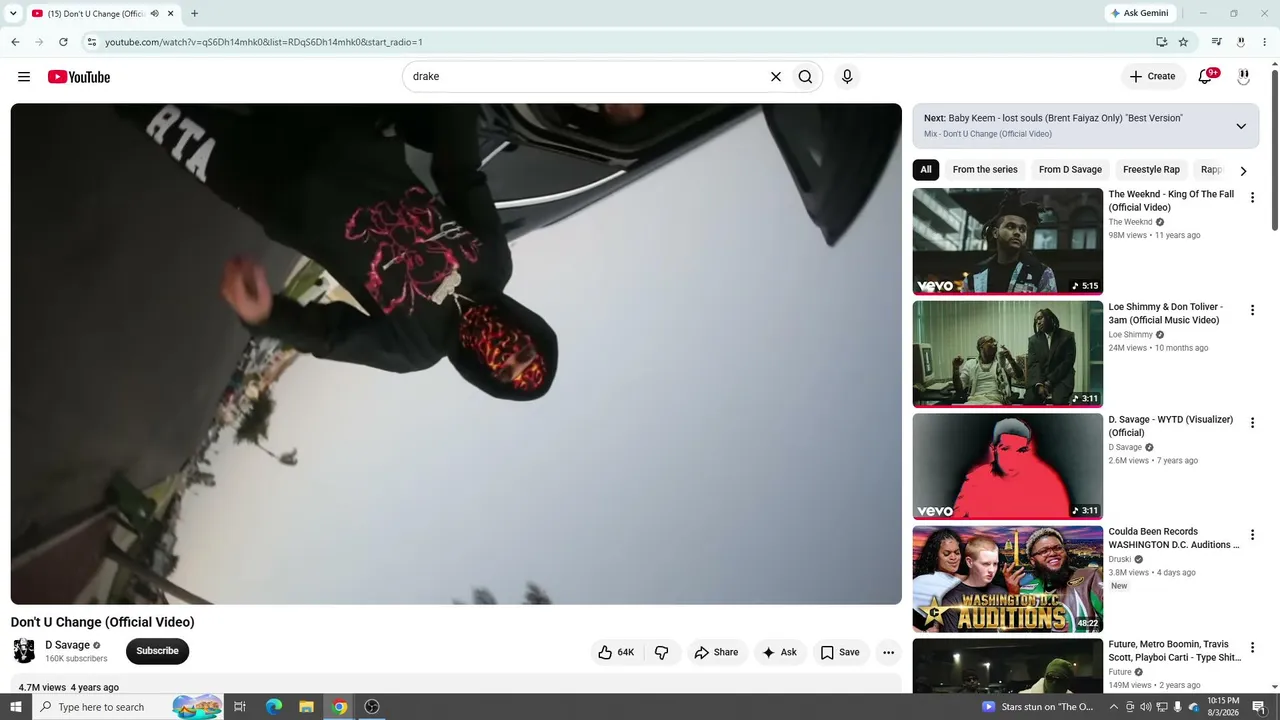Switch to the Don't U Change tab
This screenshot has width=1280, height=720.
click(95, 14)
